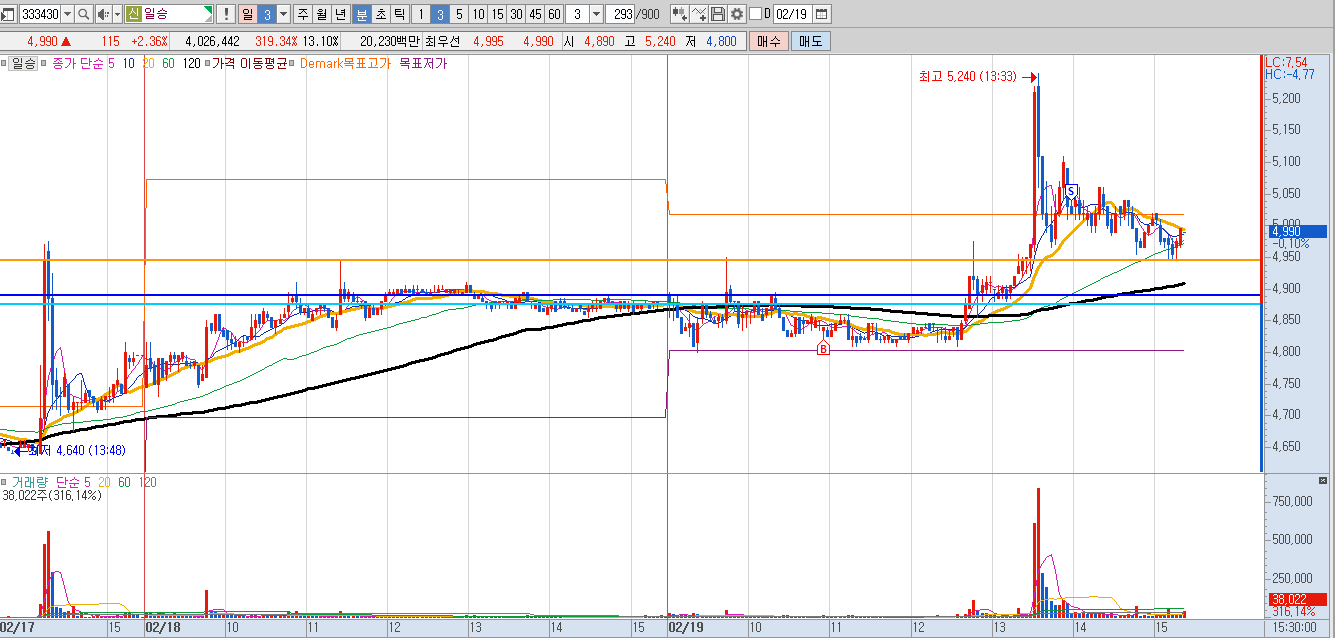Select the 10-minute interval button
The height and width of the screenshot is (638, 1335).
[x=478, y=14]
